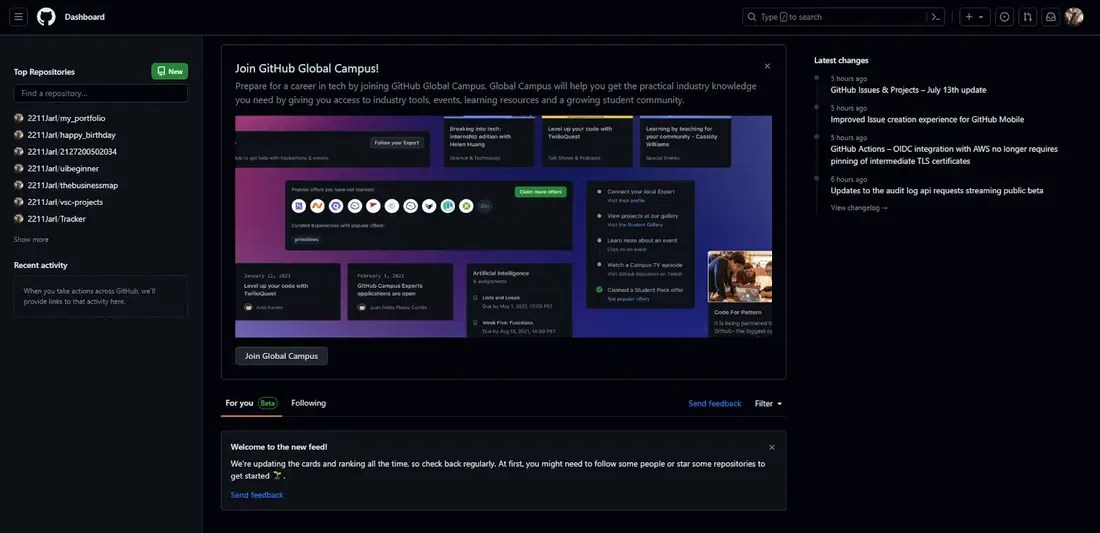The width and height of the screenshot is (1100, 533).
Task: Click Send feedback next to Filter
Action: (715, 404)
